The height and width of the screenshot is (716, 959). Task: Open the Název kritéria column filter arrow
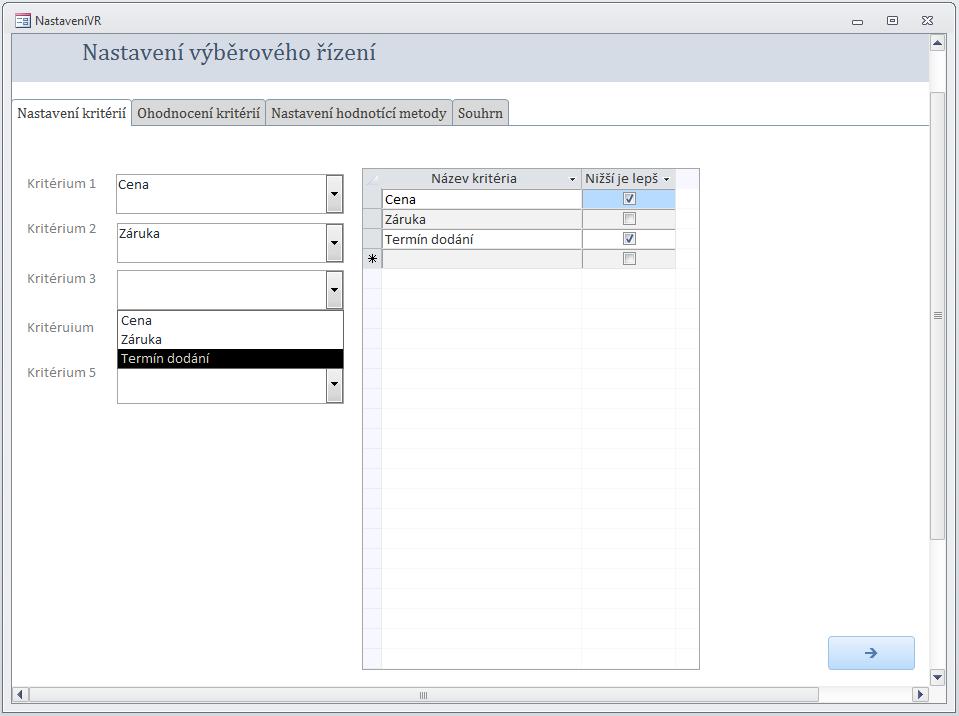pyautogui.click(x=572, y=179)
